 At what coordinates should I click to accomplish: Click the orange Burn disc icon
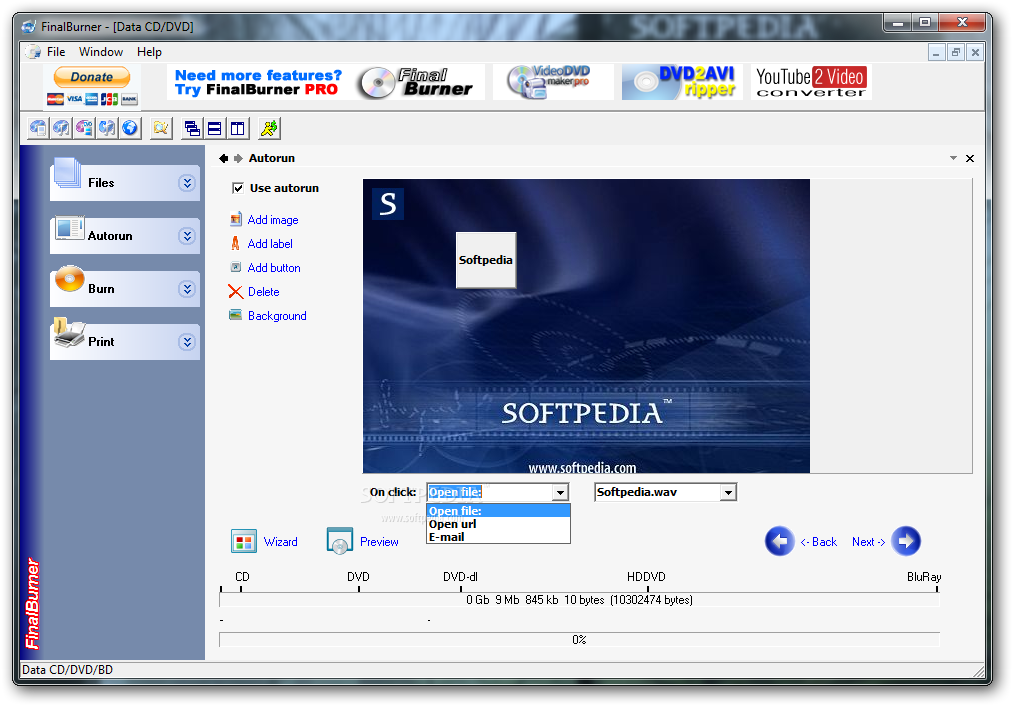coord(70,279)
